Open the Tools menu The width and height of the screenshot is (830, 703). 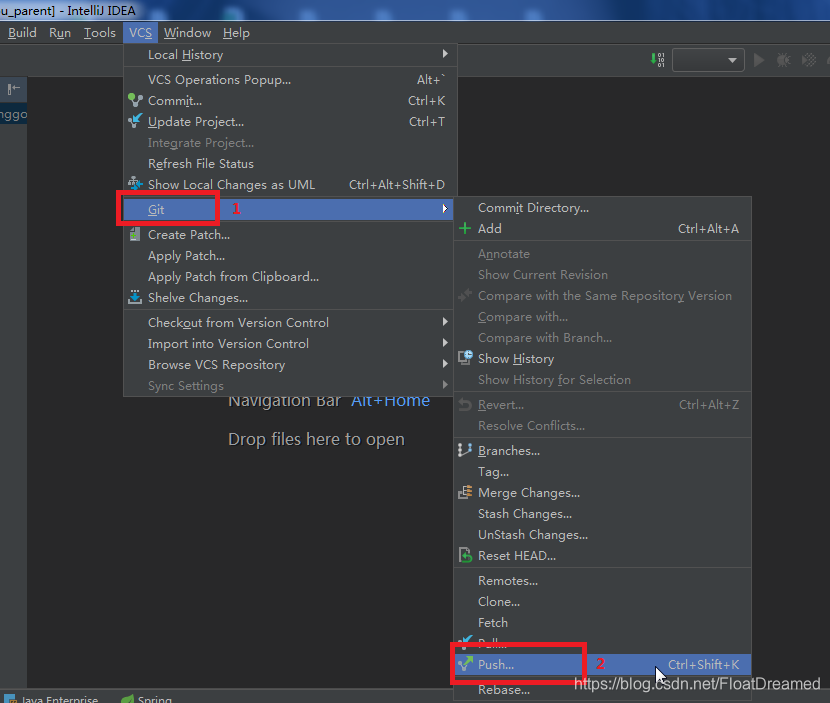tap(100, 33)
